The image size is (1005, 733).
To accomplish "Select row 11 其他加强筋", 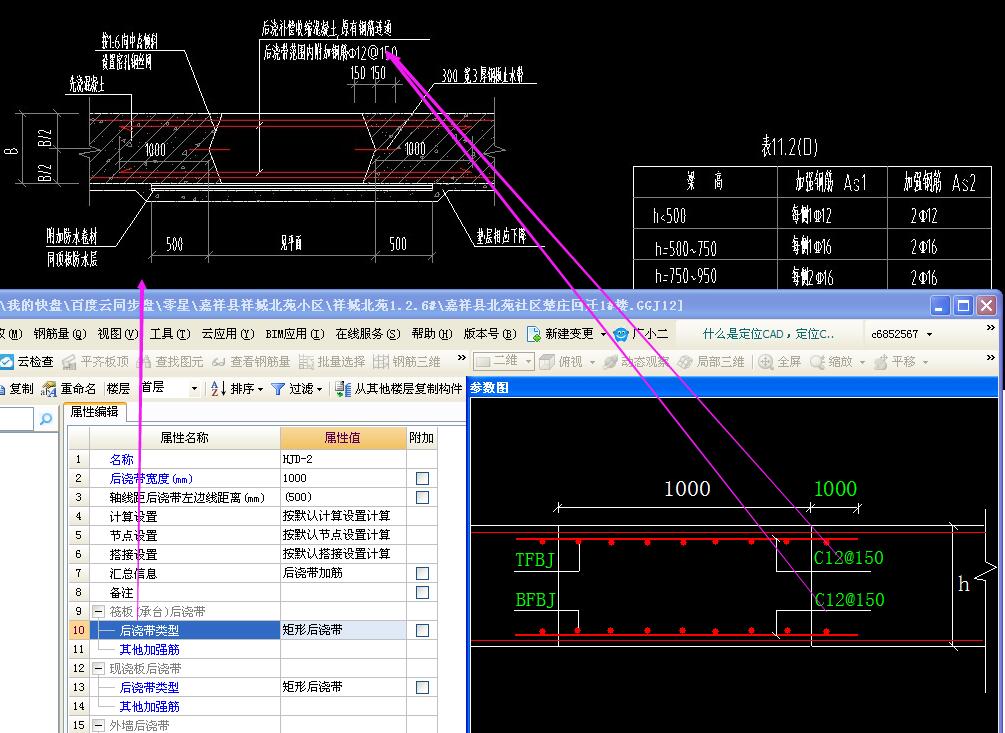I will 149,650.
